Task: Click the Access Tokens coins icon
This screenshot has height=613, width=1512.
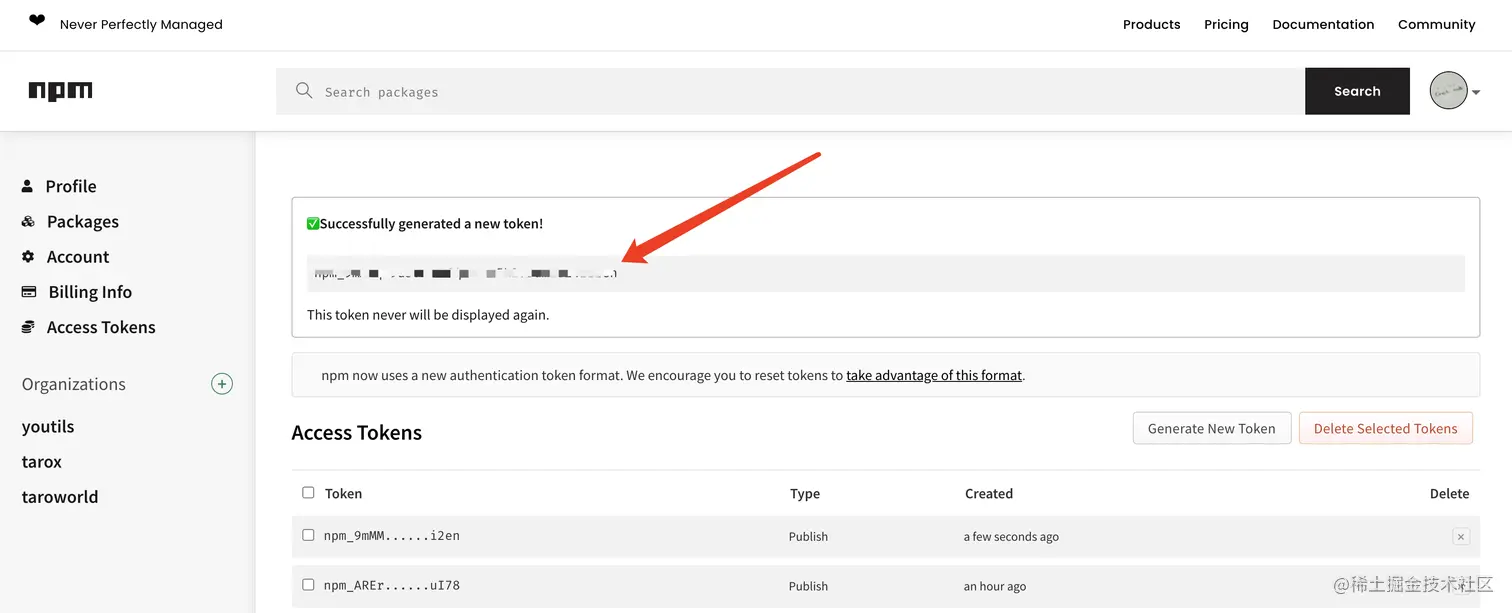Action: [28, 327]
